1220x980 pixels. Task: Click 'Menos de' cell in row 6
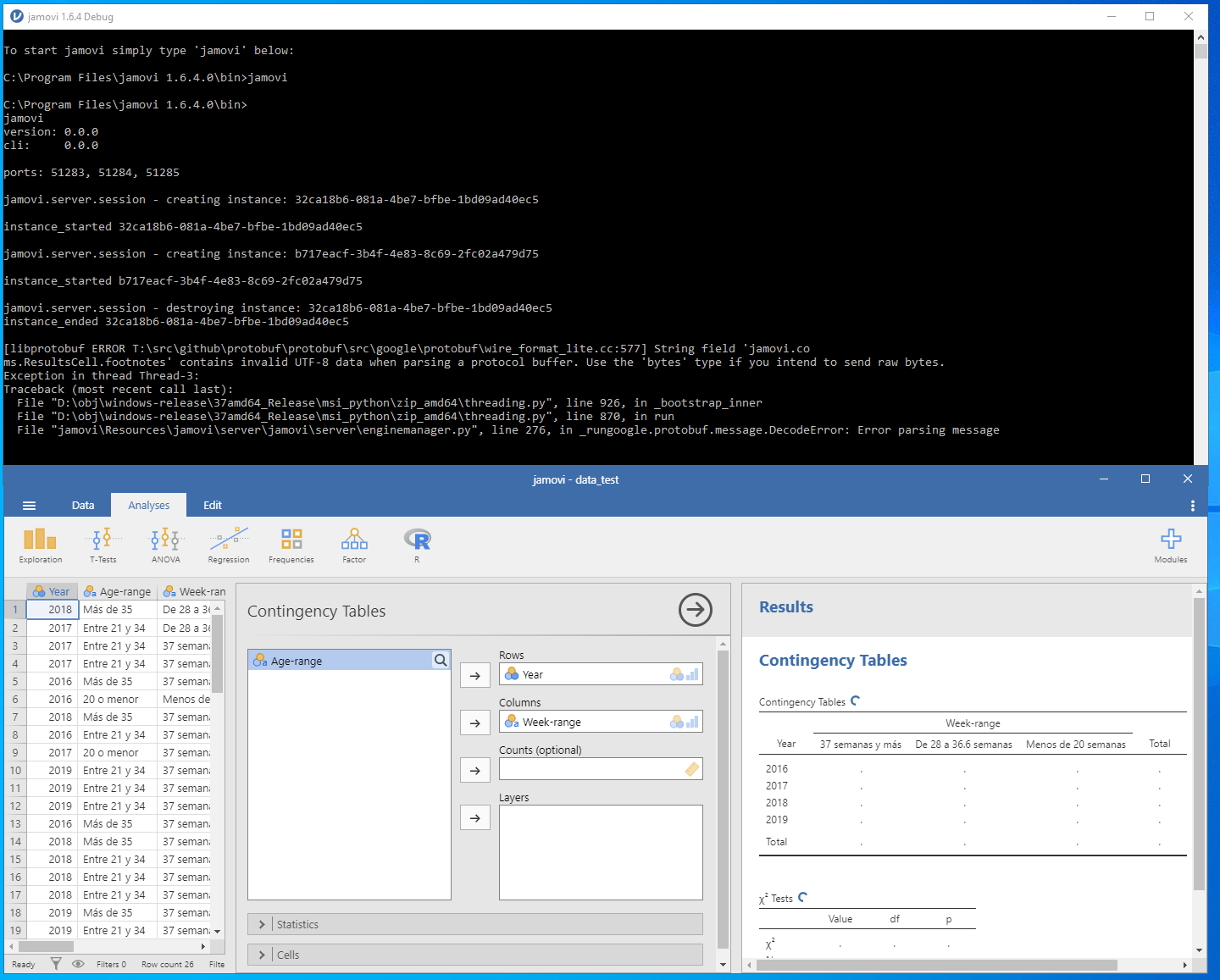(x=186, y=699)
